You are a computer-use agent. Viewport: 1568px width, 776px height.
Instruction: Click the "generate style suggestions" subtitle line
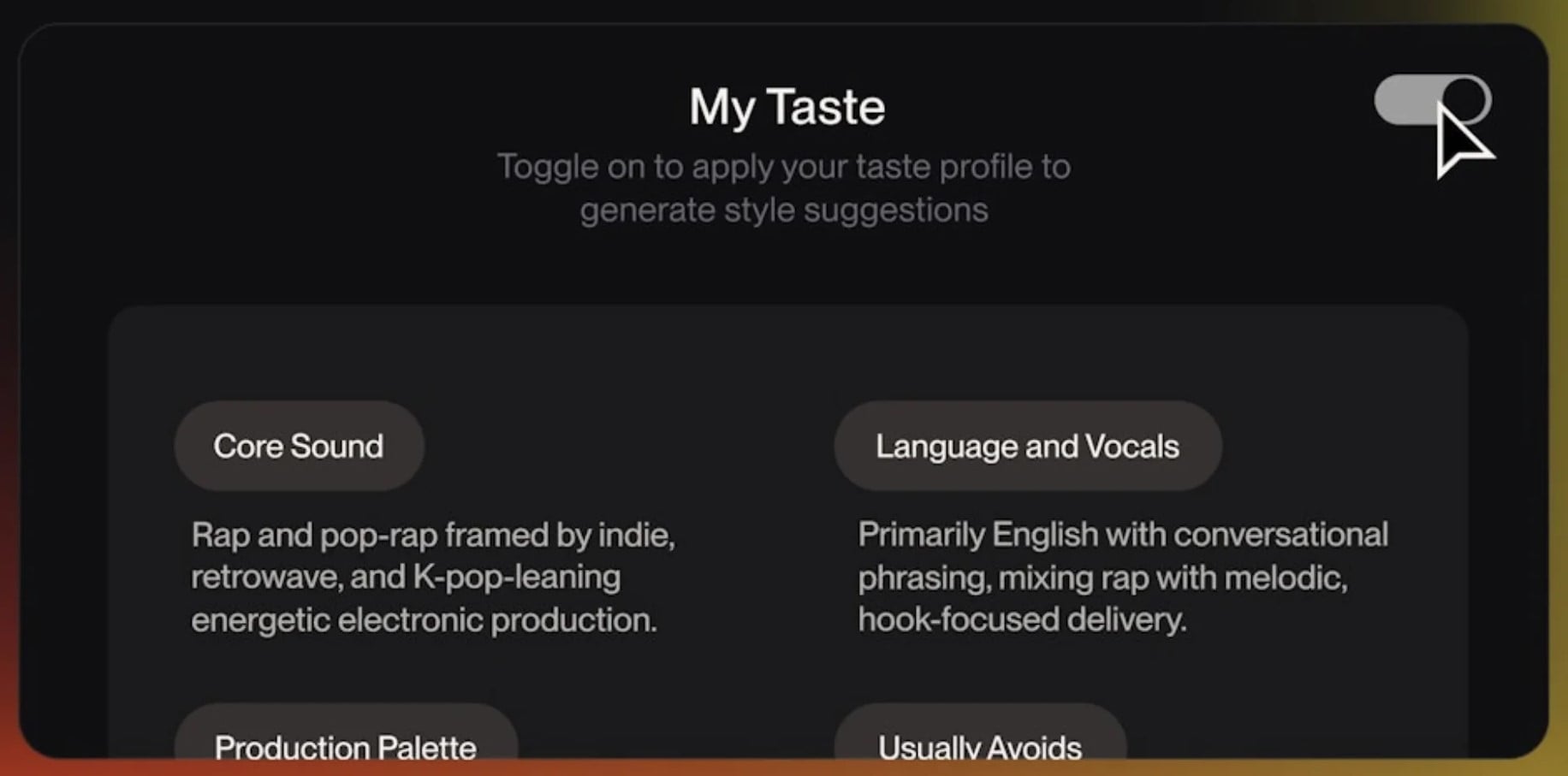point(783,210)
